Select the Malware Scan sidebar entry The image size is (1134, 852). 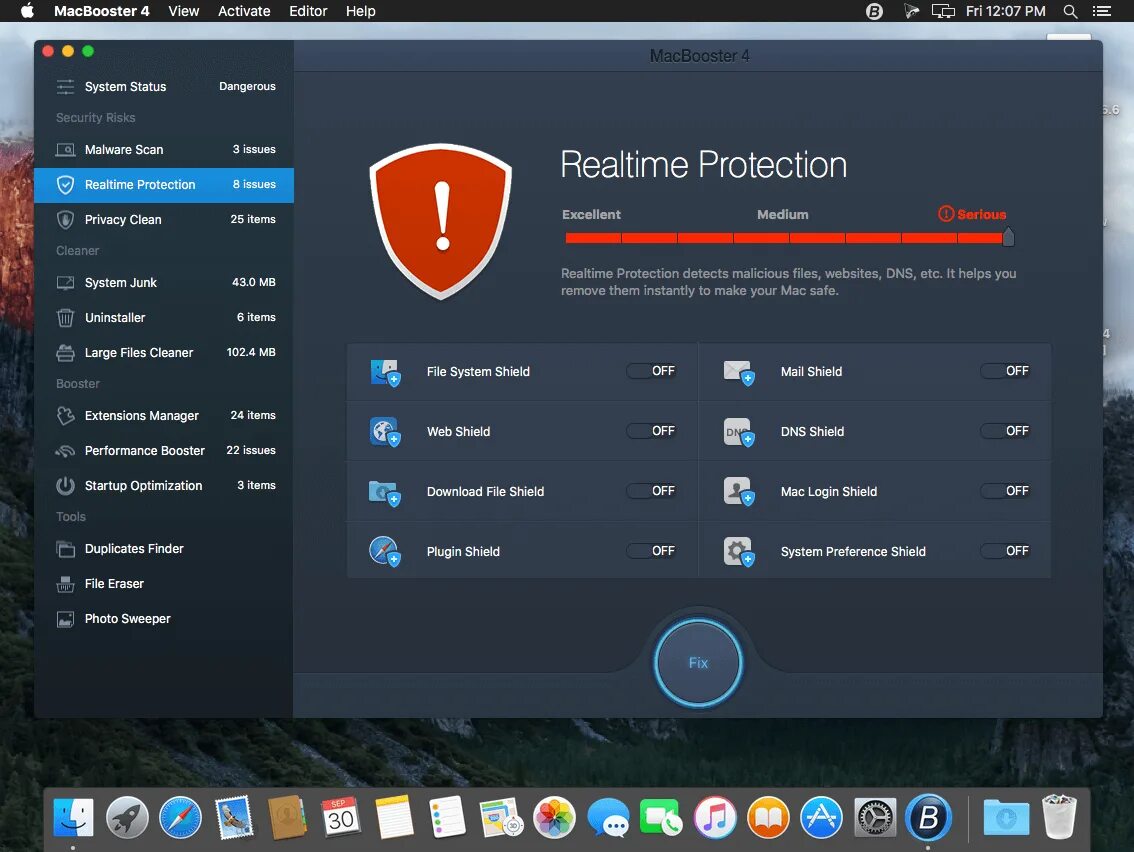[x=164, y=150]
